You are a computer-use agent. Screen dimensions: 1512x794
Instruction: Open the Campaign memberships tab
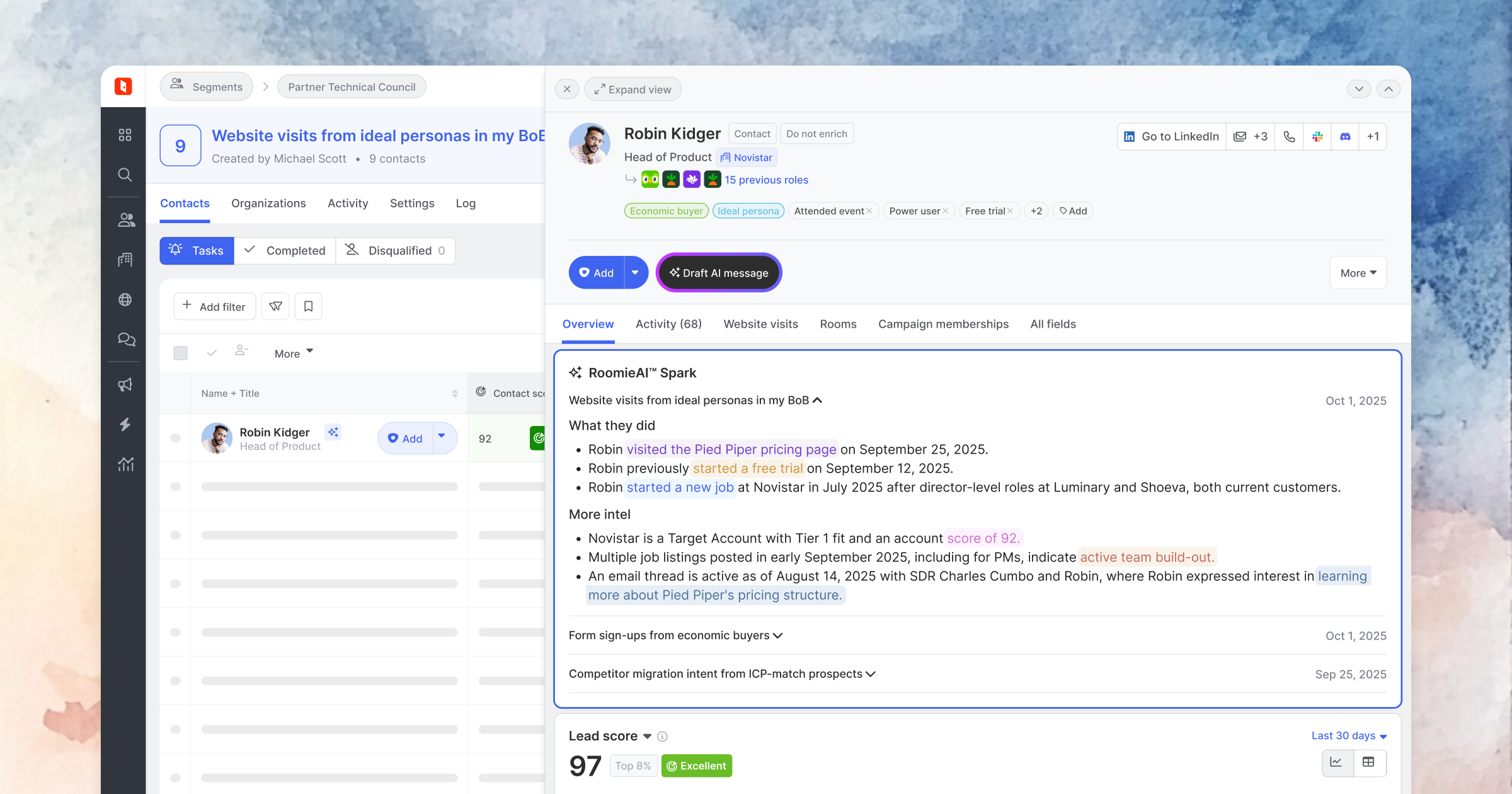coord(943,324)
